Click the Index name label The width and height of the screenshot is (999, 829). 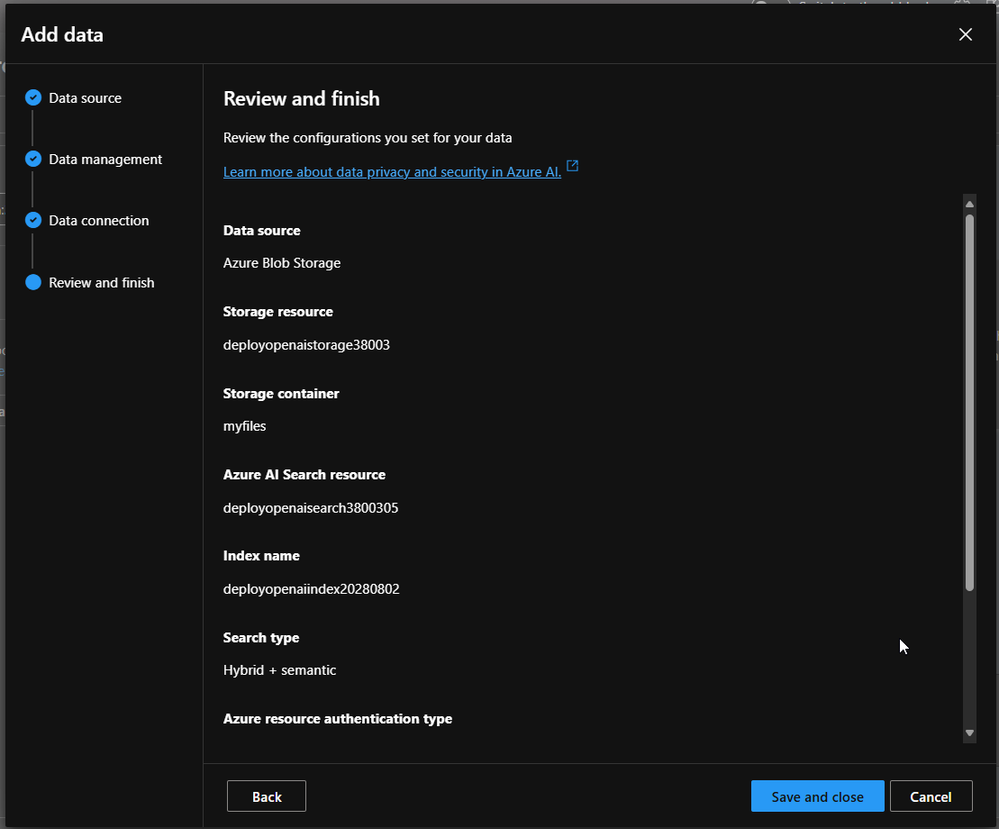point(261,556)
